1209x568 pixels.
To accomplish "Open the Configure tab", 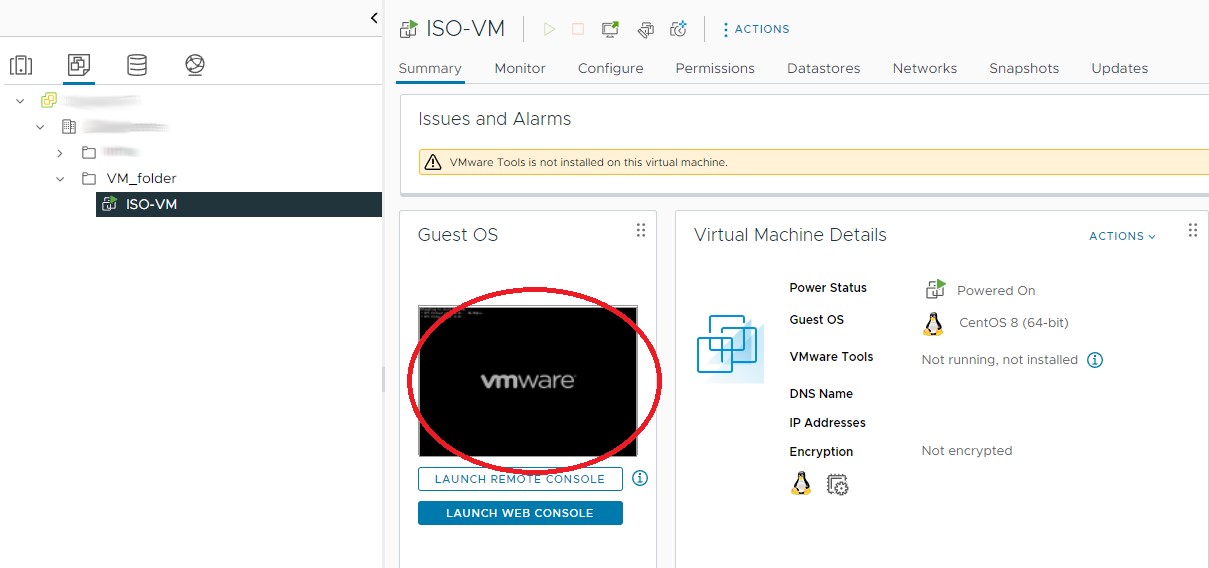I will click(610, 68).
